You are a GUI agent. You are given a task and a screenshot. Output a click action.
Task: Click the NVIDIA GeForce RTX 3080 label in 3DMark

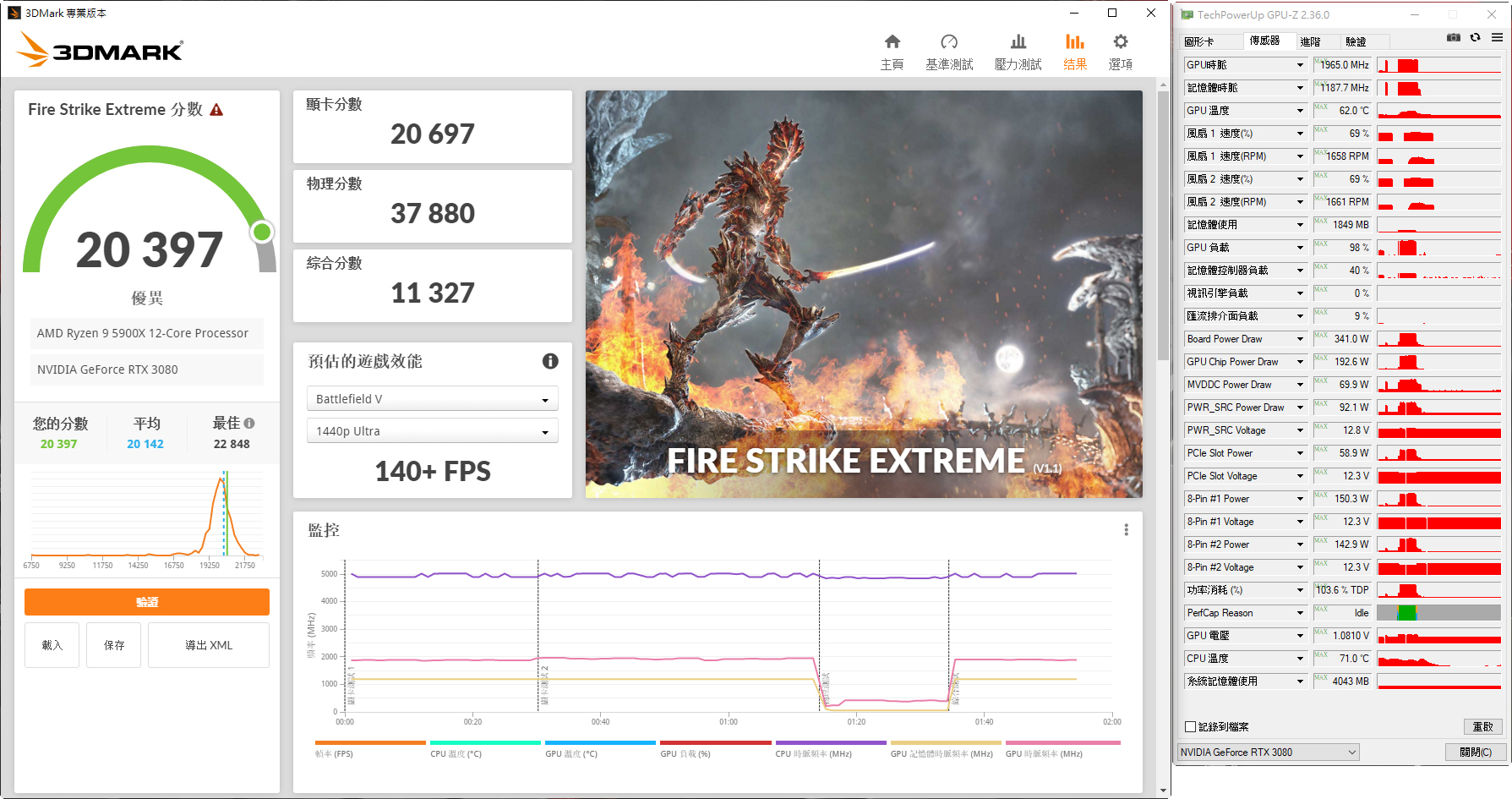point(147,369)
